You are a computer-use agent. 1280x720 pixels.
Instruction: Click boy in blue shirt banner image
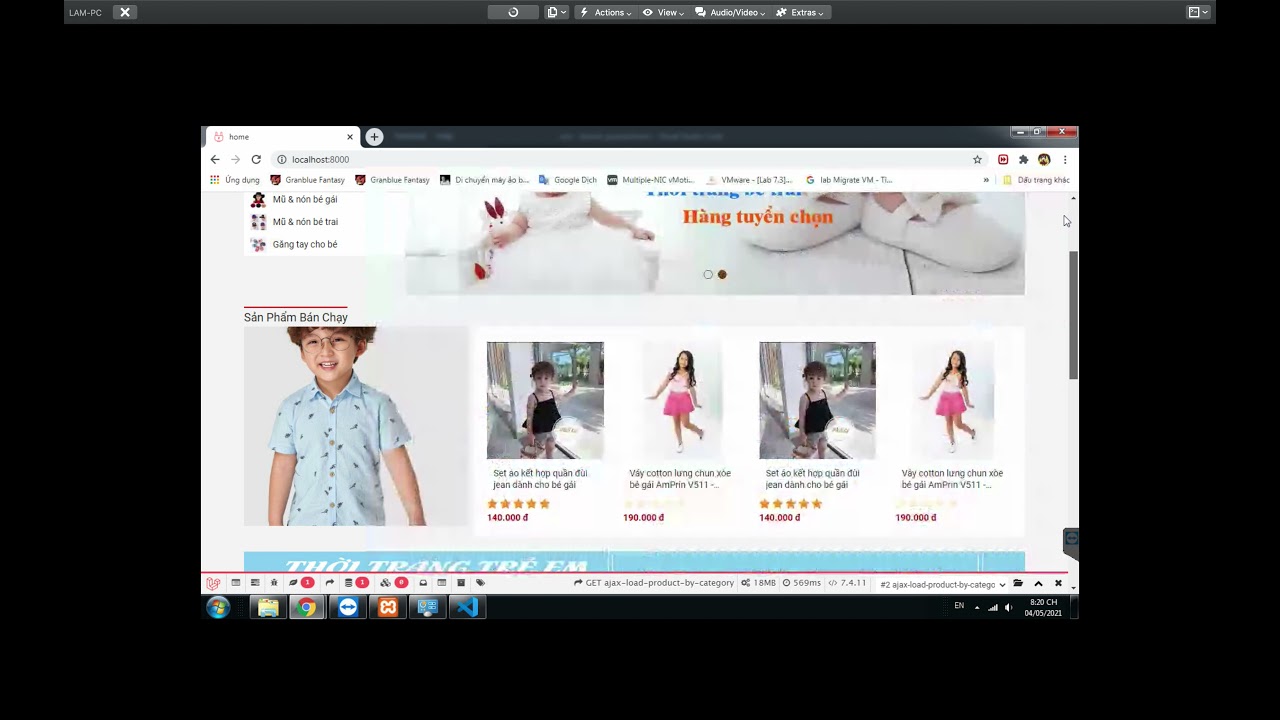356,426
